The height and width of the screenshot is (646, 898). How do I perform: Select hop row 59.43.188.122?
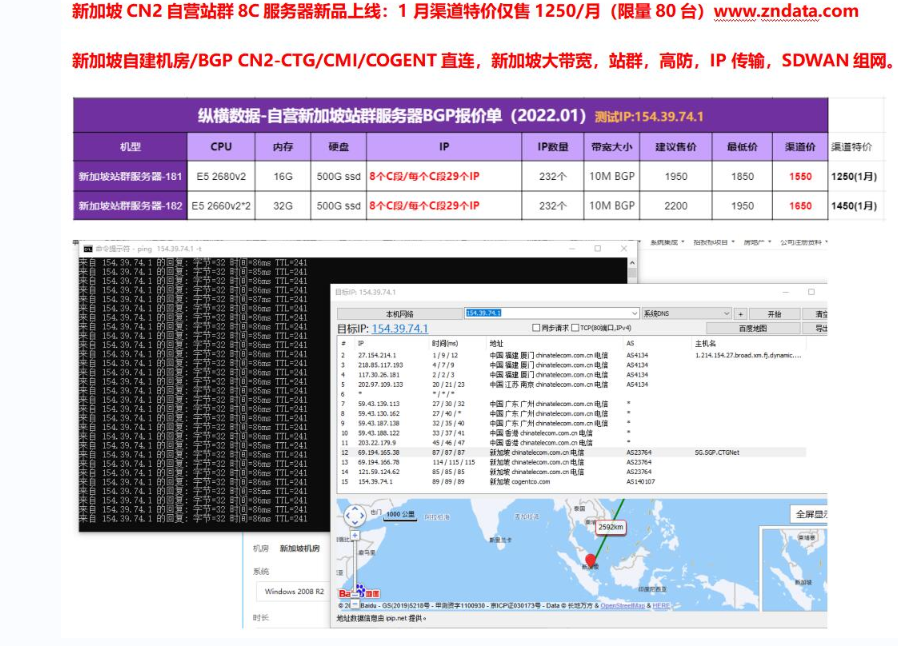(571, 433)
